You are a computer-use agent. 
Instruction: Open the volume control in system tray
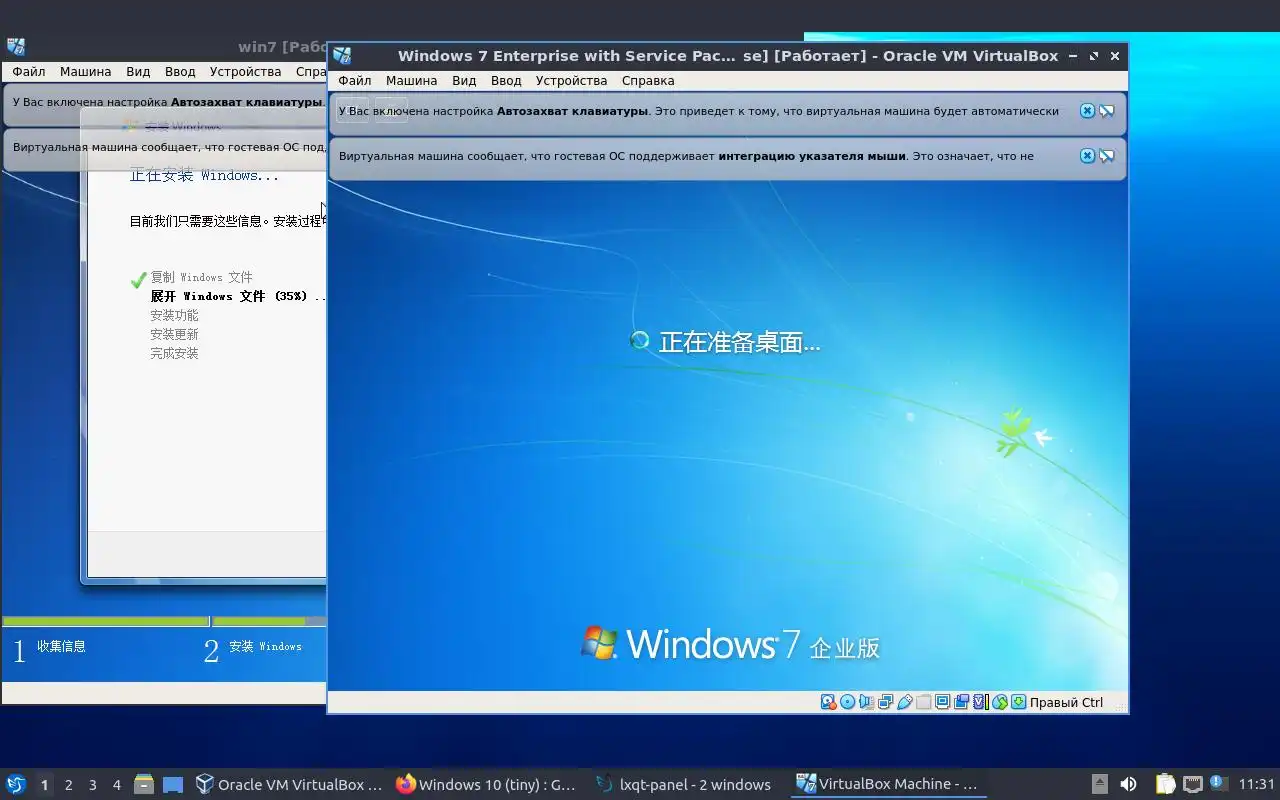coord(1128,784)
